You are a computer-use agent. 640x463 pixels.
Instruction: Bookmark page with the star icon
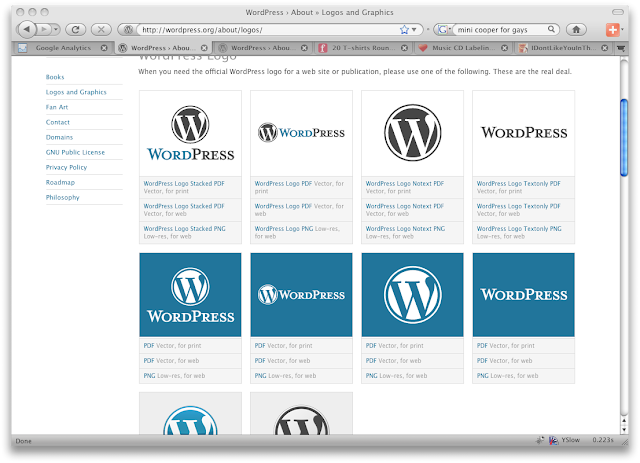click(404, 29)
